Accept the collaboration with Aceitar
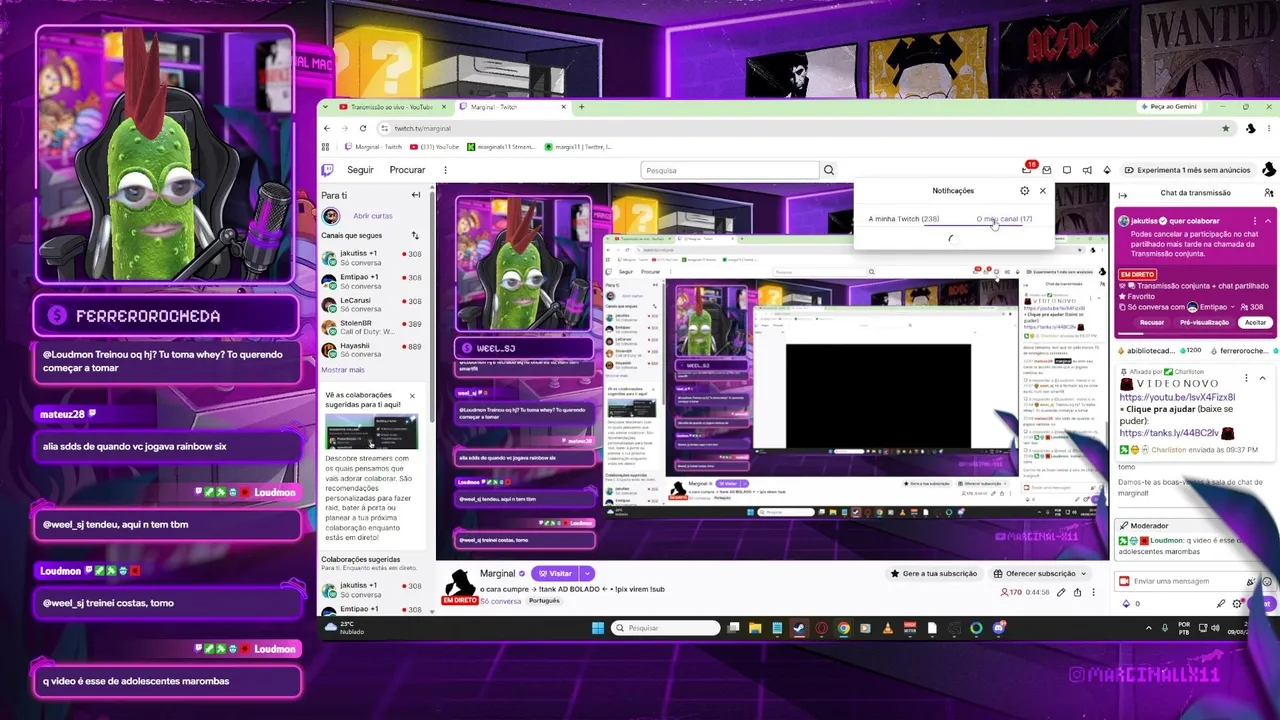 [x=1255, y=323]
